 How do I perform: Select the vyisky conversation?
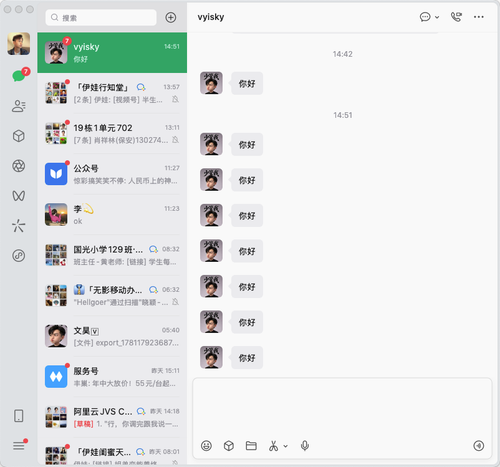[112, 53]
